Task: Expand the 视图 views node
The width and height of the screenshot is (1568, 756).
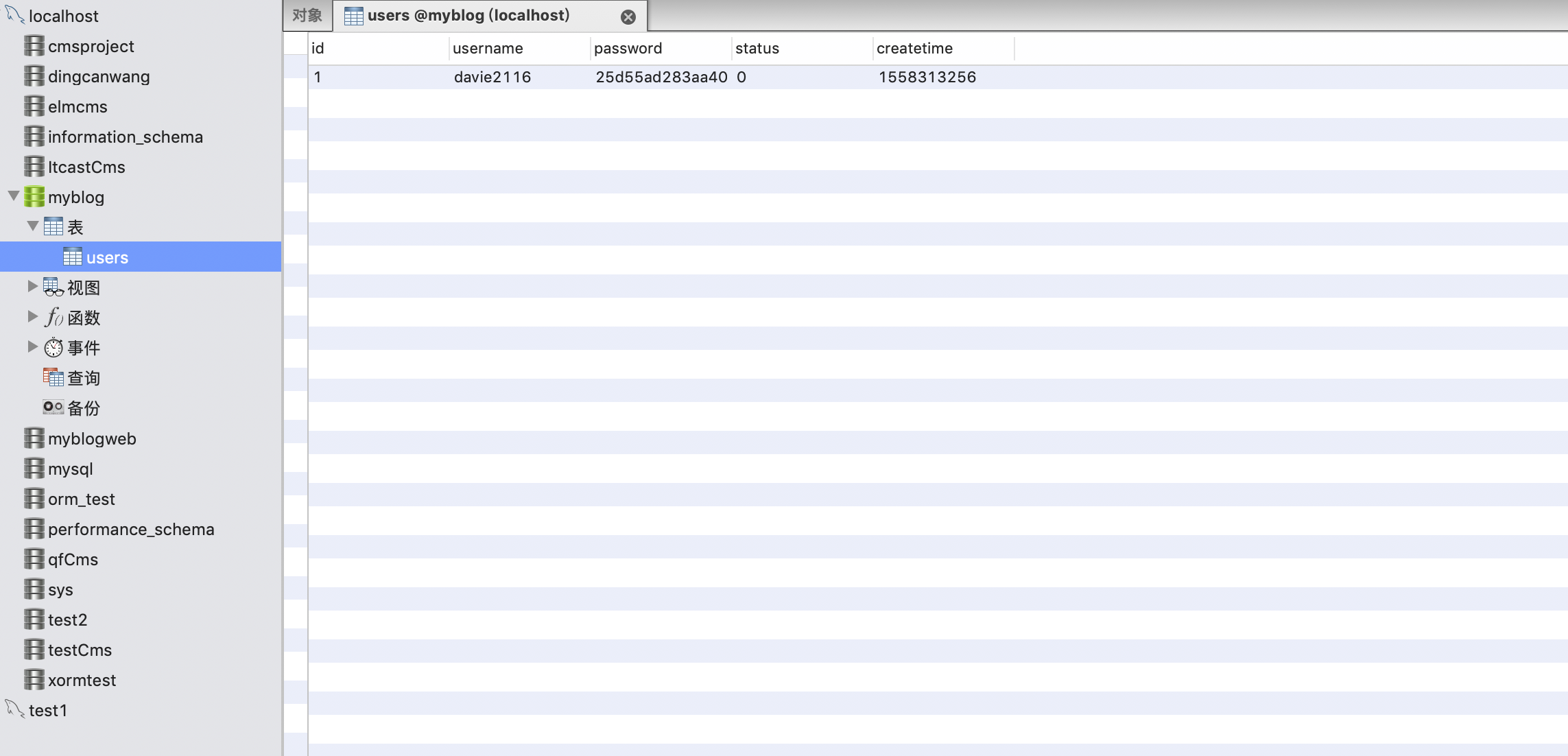Action: point(32,287)
